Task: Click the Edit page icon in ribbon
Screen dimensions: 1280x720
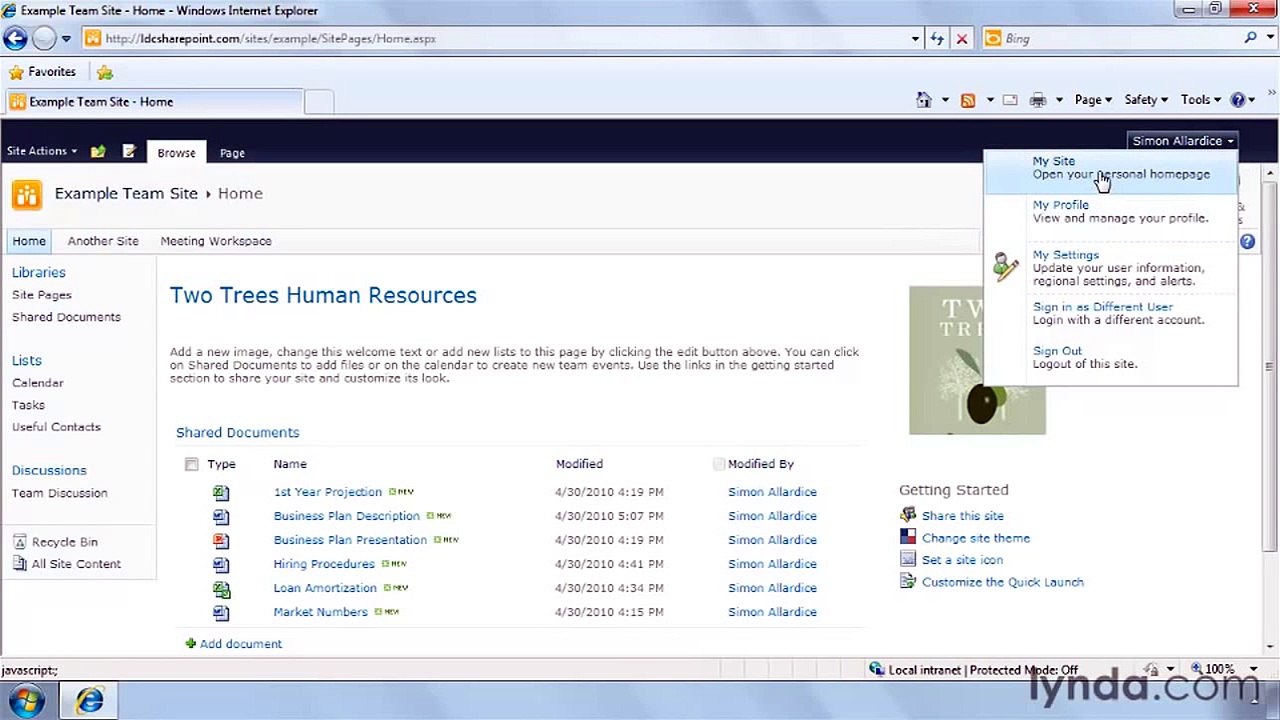Action: pyautogui.click(x=129, y=152)
